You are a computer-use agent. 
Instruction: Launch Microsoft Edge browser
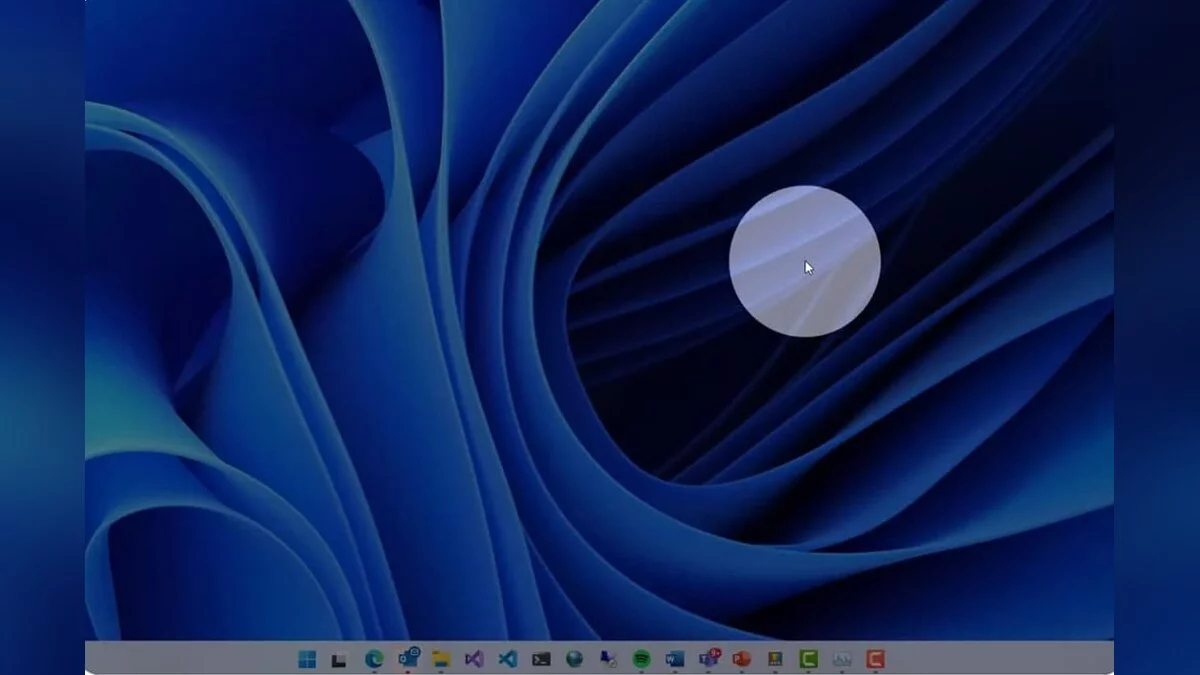[x=374, y=659]
